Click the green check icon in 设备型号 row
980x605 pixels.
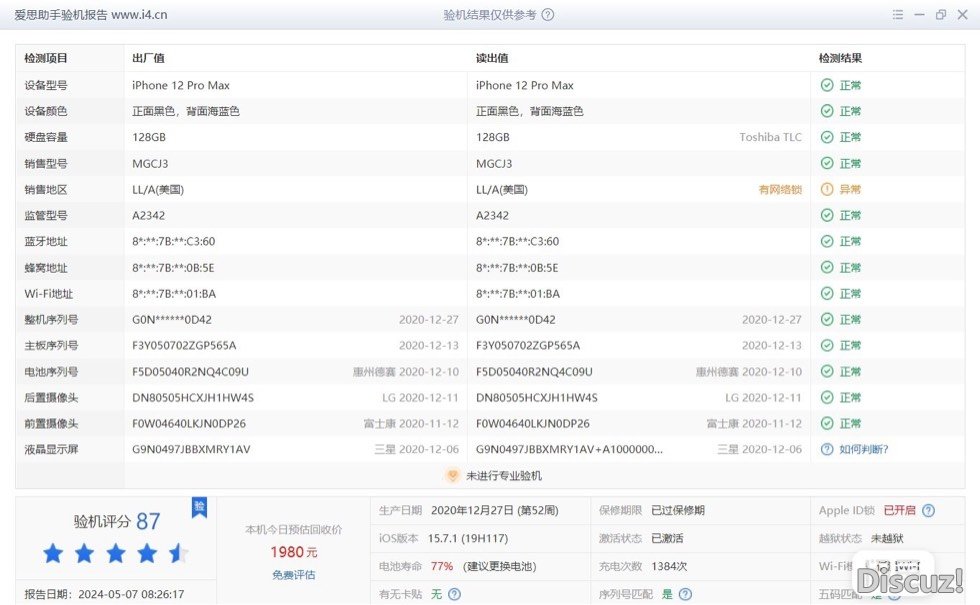click(x=827, y=85)
